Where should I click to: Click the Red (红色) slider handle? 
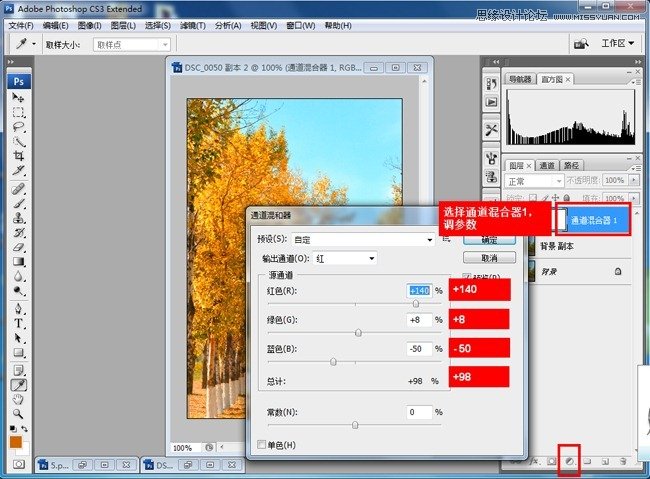click(x=415, y=304)
